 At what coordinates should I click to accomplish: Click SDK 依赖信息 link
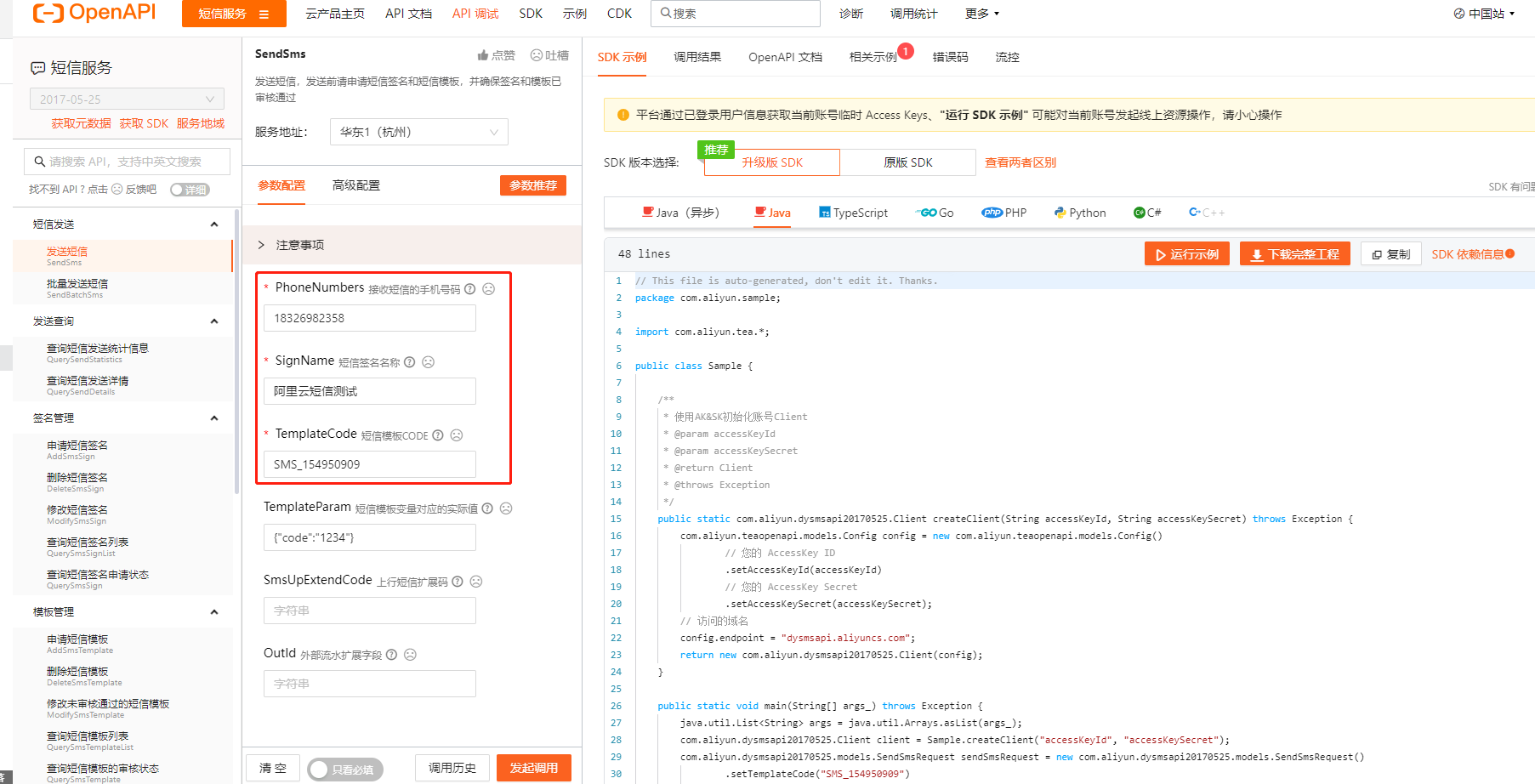point(1468,254)
